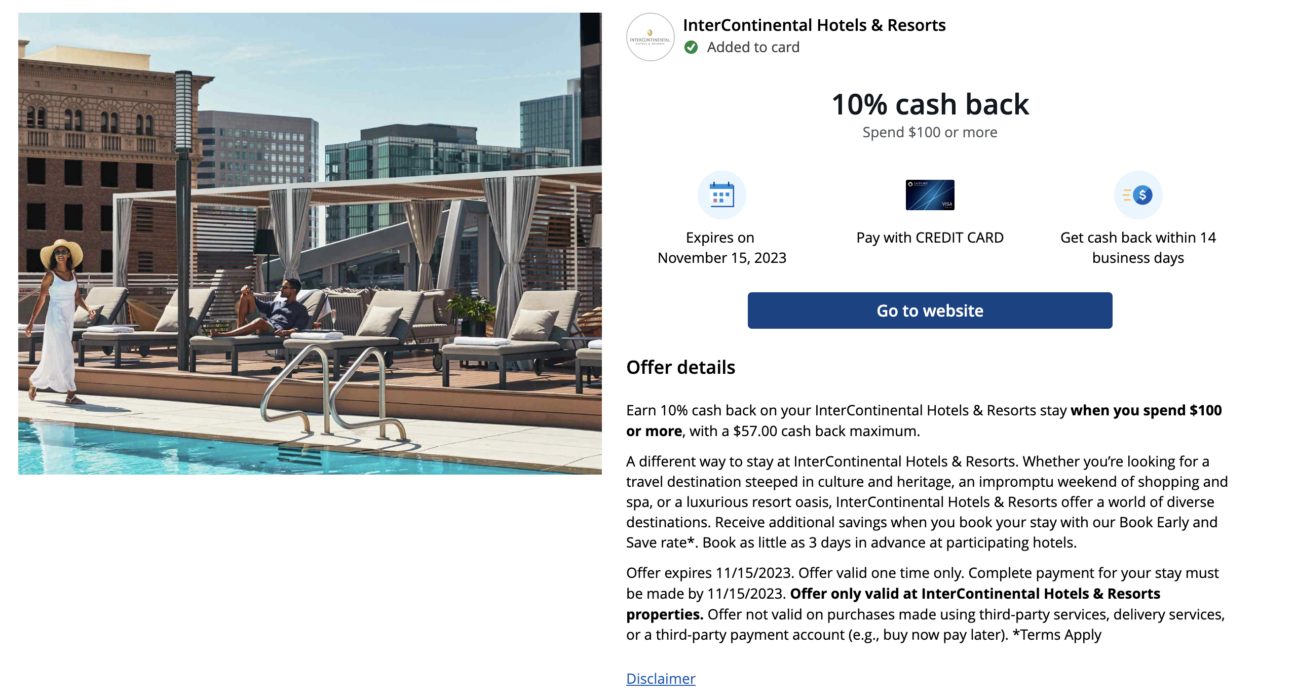Select the Offer details heading
This screenshot has width=1296, height=700.
tap(681, 367)
